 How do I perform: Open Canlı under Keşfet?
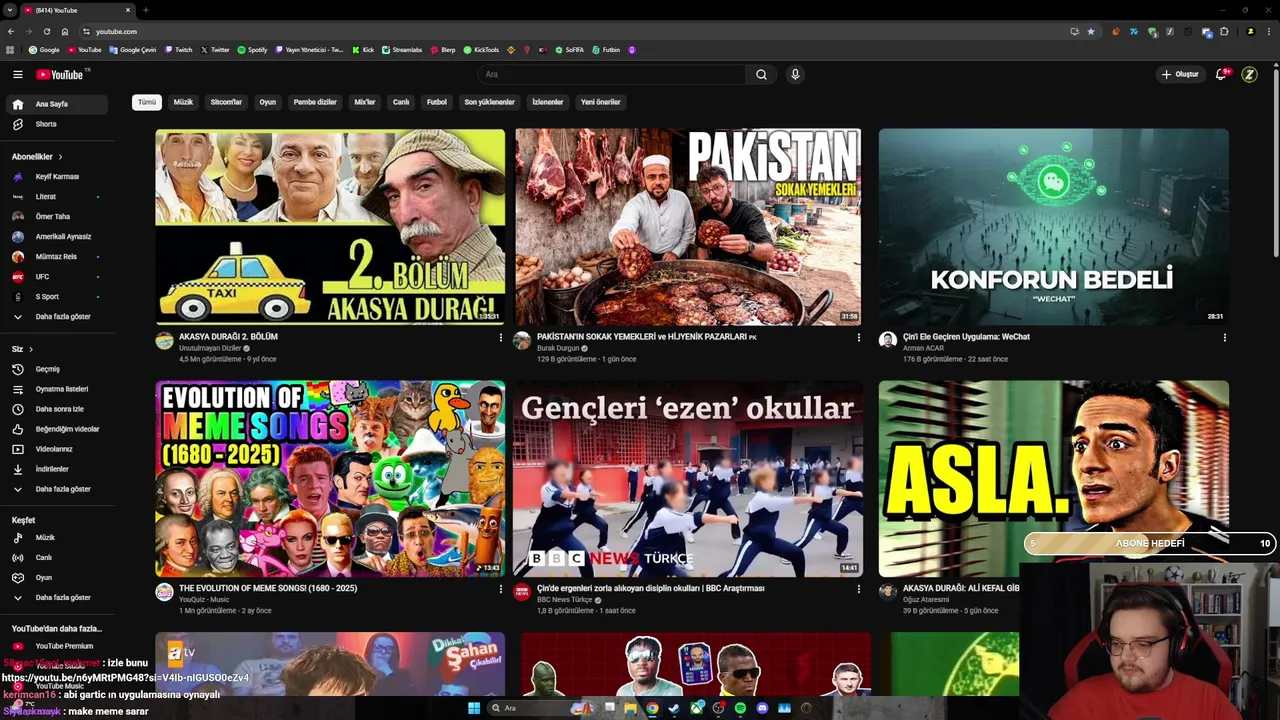[x=57, y=558]
